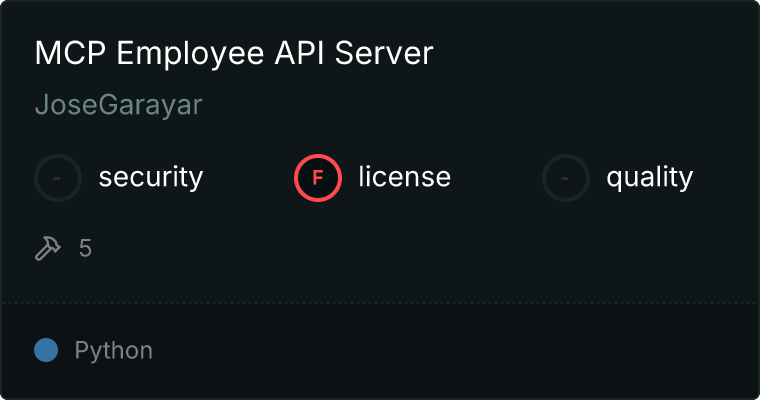760x400 pixels.
Task: Select the security label text
Action: (150, 178)
